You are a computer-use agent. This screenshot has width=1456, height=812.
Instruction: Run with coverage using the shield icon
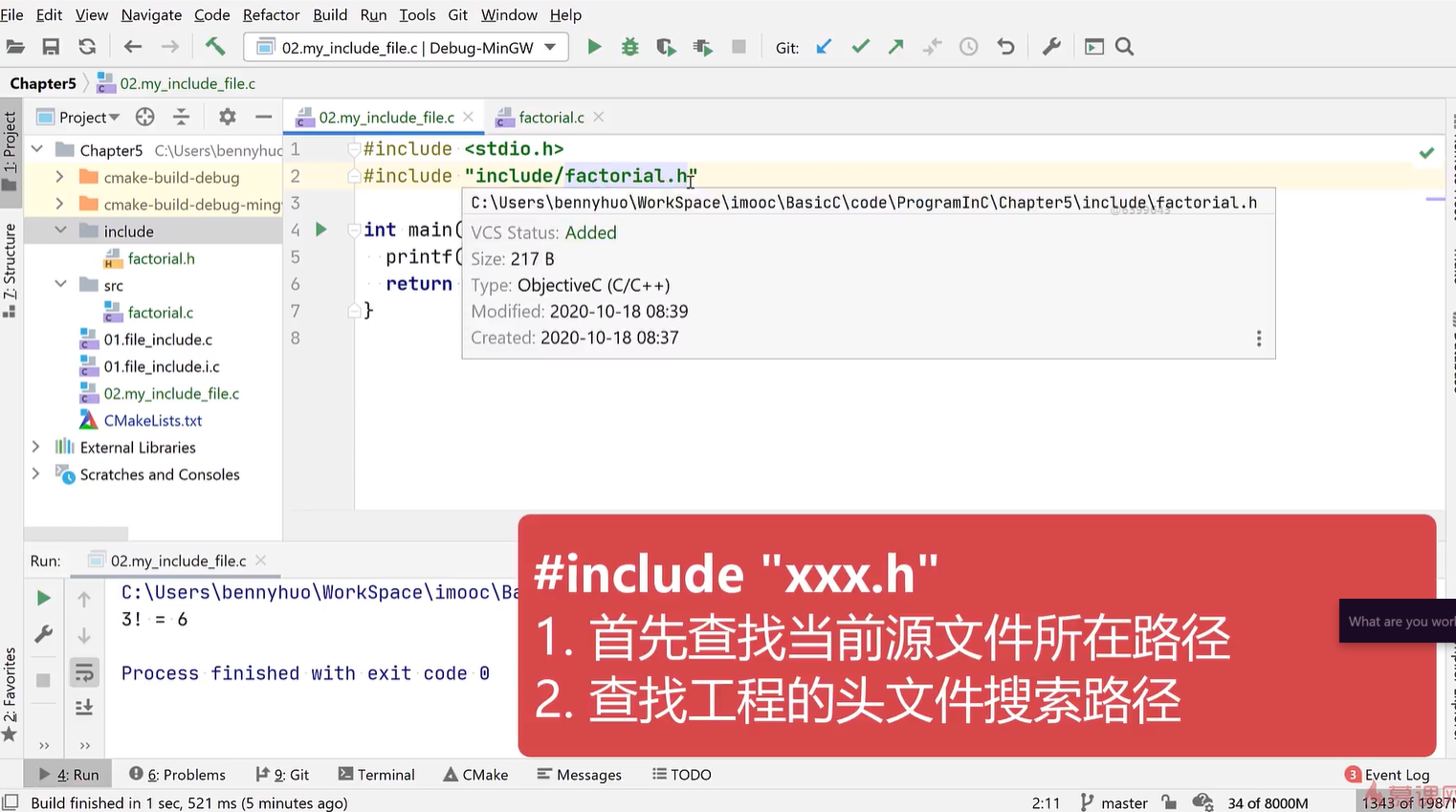pyautogui.click(x=666, y=47)
